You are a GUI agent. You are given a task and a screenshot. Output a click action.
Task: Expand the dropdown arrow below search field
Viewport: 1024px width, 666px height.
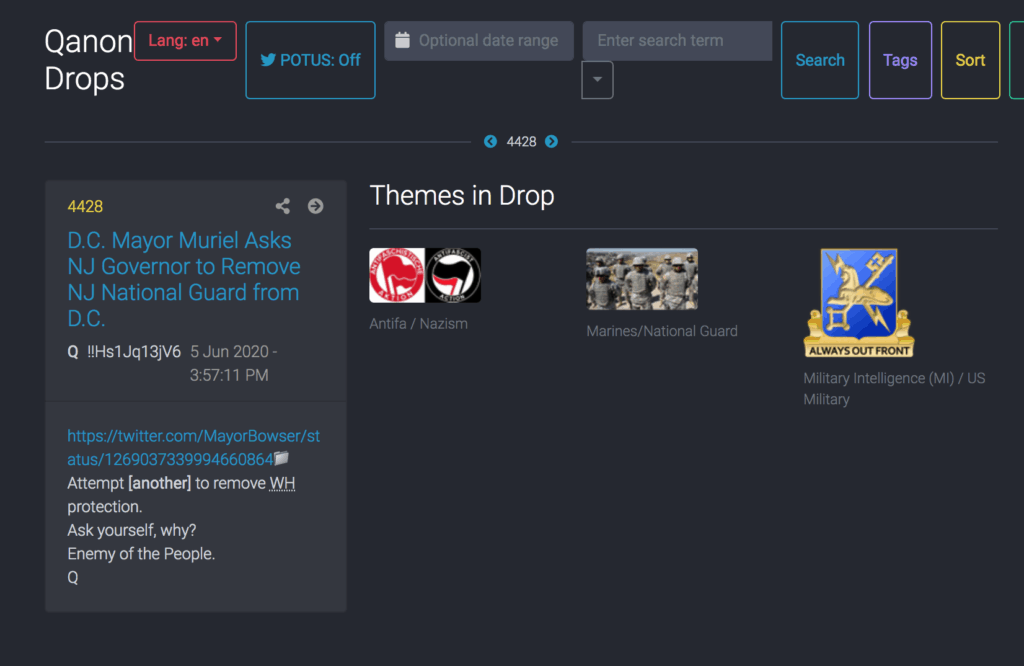point(597,80)
